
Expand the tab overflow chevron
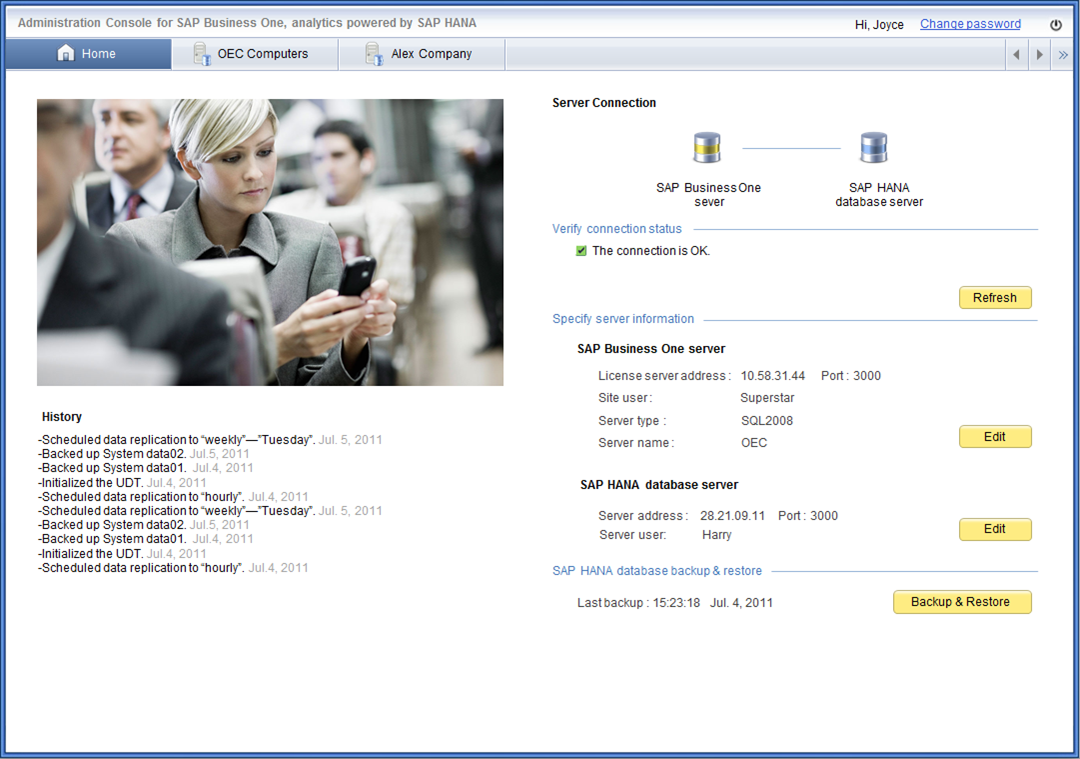1063,54
